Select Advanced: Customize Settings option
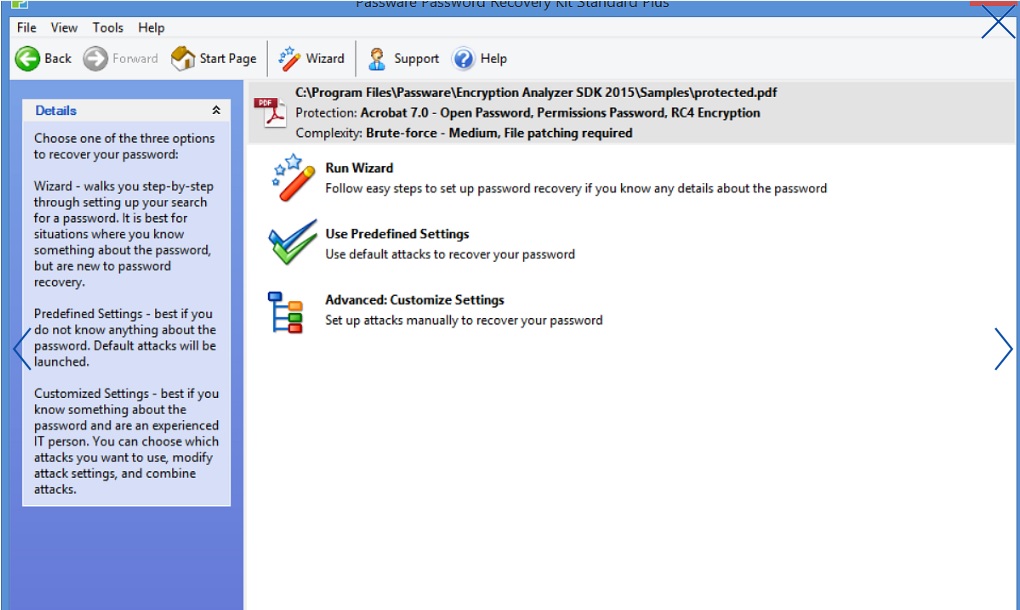 (414, 300)
